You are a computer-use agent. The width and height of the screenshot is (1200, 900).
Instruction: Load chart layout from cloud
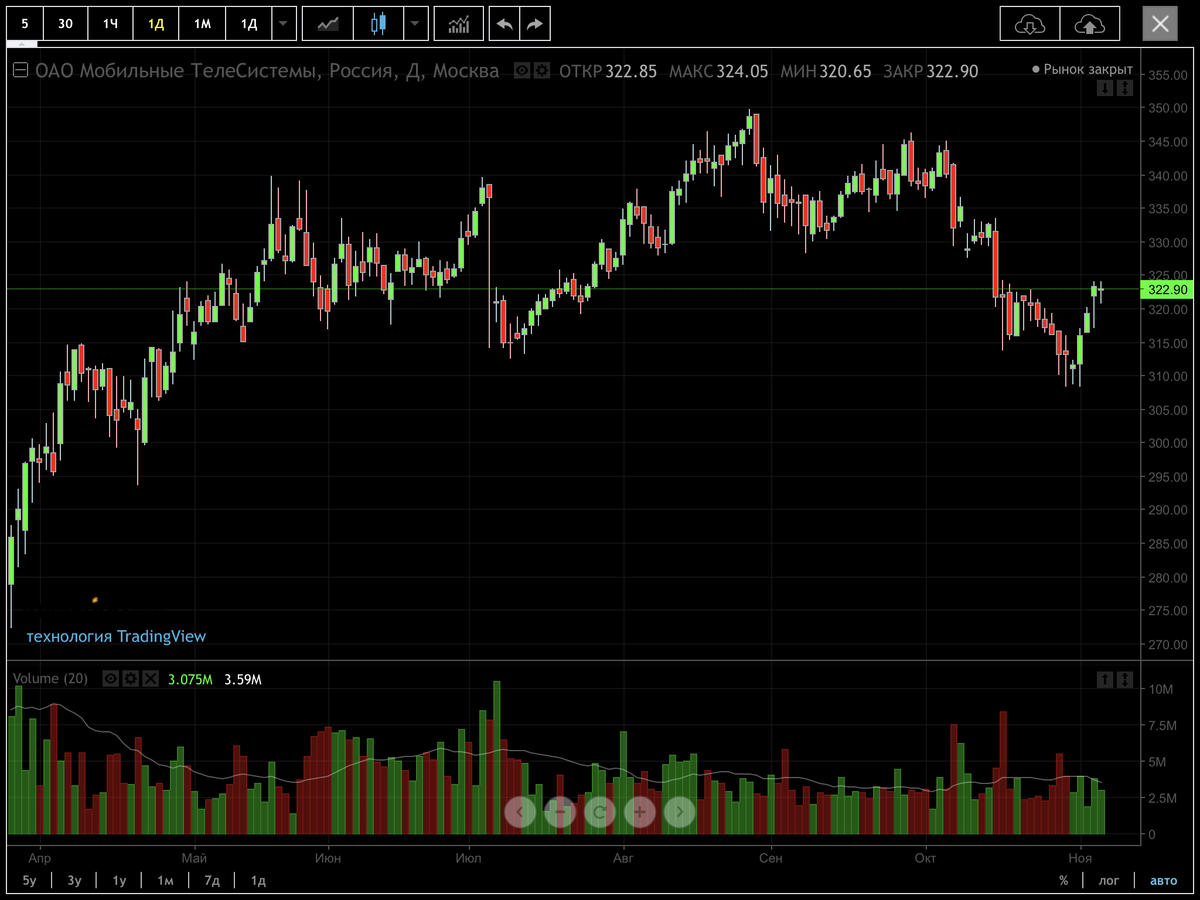[1029, 24]
